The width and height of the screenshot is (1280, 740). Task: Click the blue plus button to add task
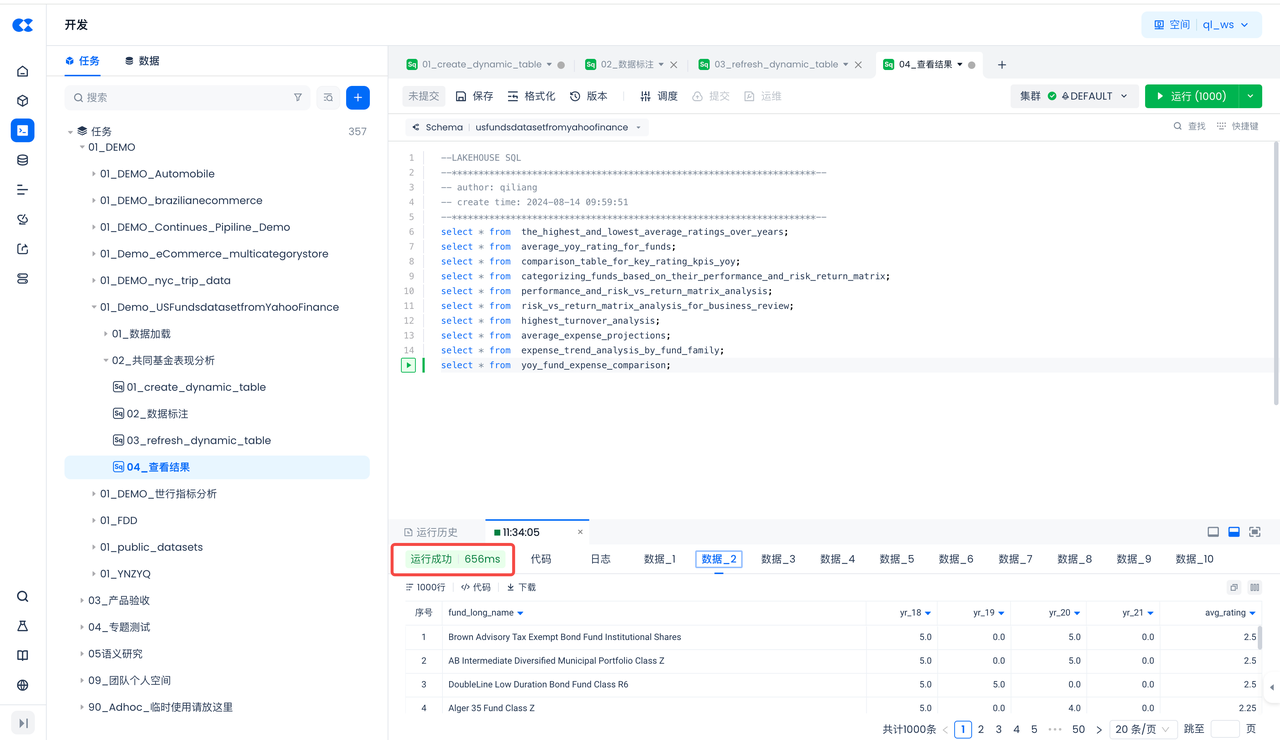pos(358,97)
